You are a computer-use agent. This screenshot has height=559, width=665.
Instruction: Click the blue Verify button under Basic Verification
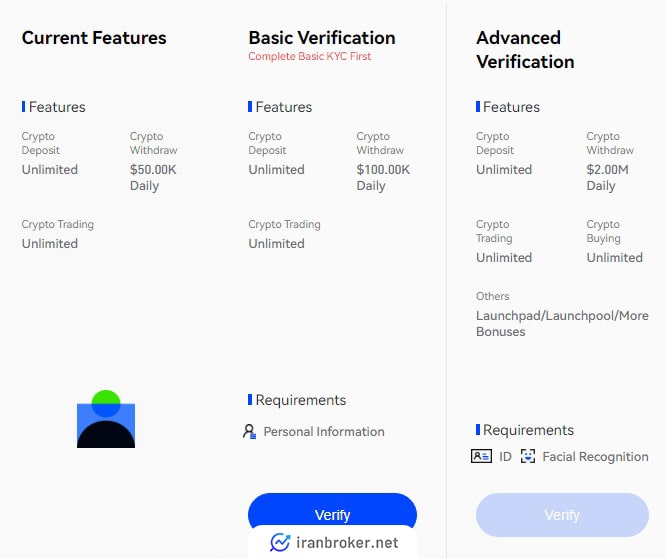click(x=332, y=511)
